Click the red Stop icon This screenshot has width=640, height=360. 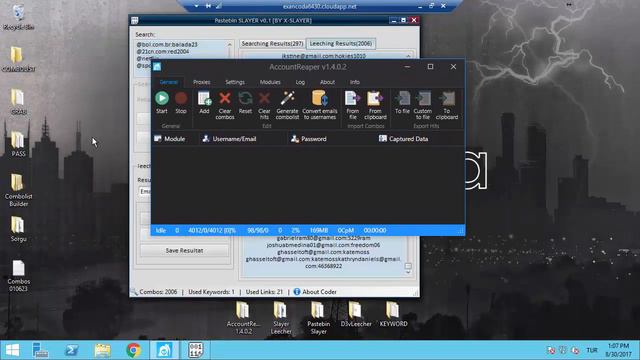click(x=181, y=102)
